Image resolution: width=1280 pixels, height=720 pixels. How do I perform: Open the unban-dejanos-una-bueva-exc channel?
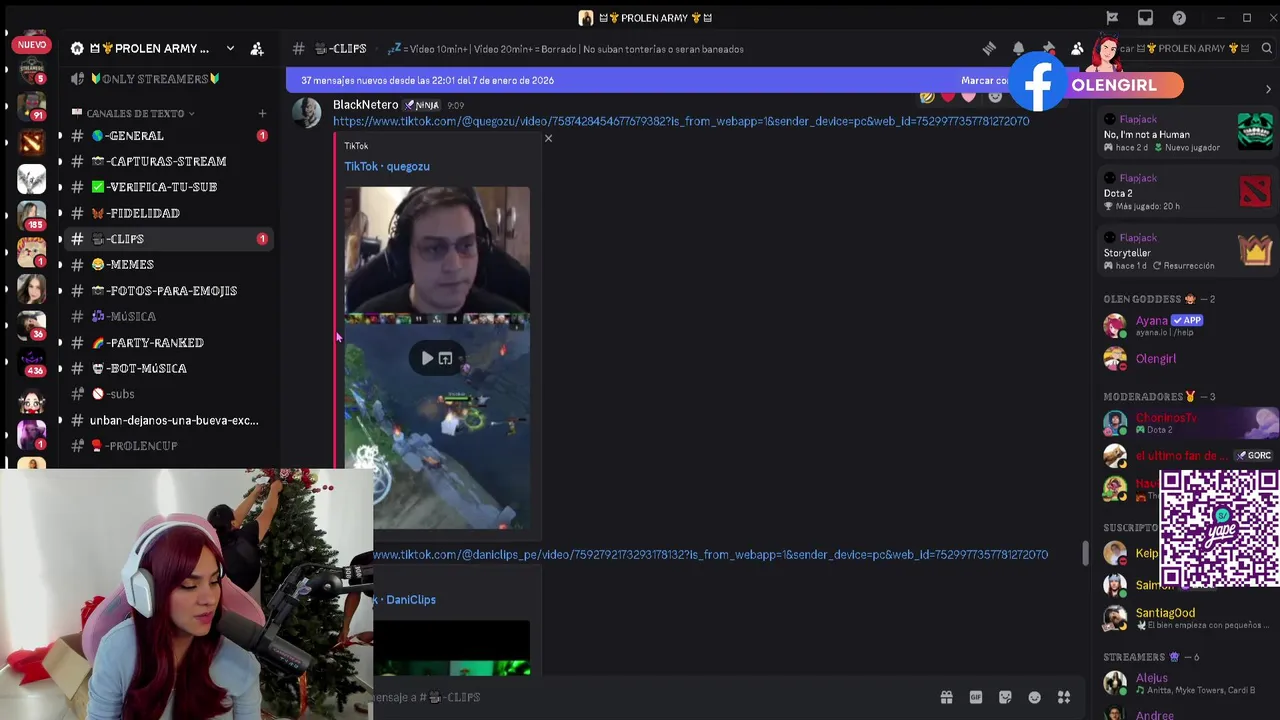[x=168, y=420]
